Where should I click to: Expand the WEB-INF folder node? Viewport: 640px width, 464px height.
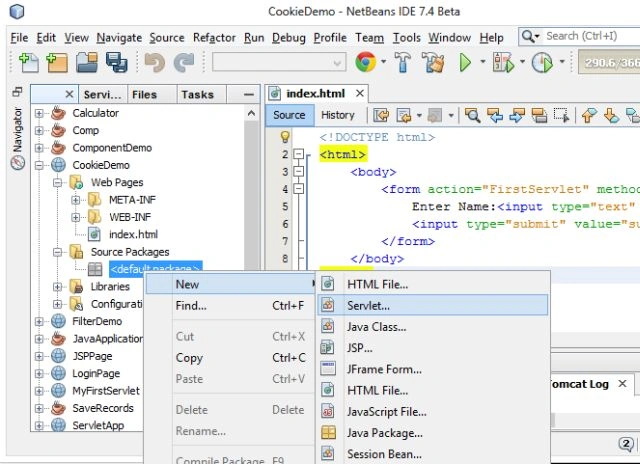pyautogui.click(x=76, y=217)
